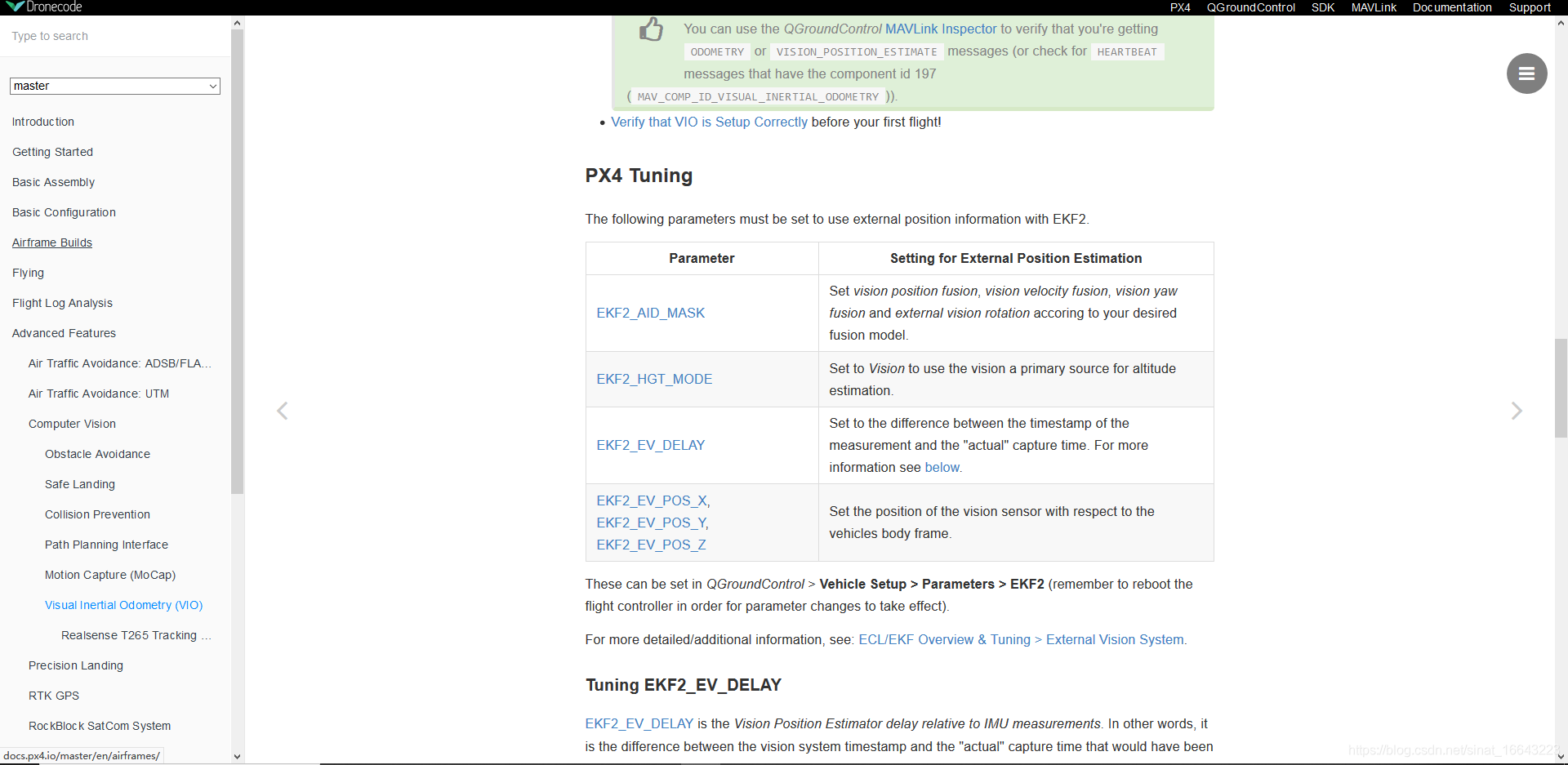
Task: Click the Type to search field
Action: click(115, 36)
